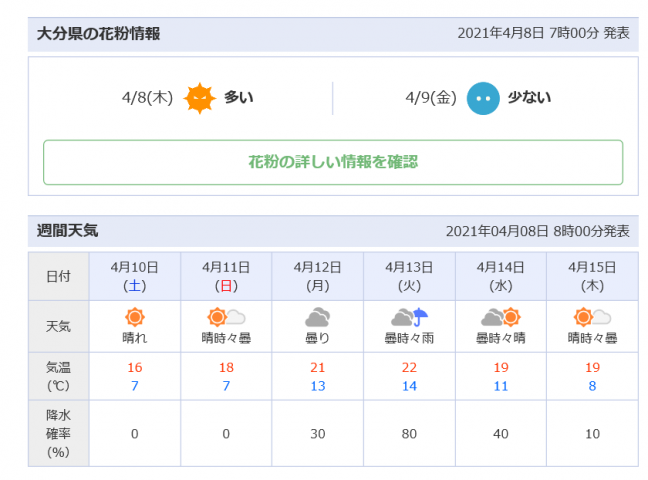Click the 4月13日 (火) date column header
This screenshot has width=648, height=480.
coord(409,276)
